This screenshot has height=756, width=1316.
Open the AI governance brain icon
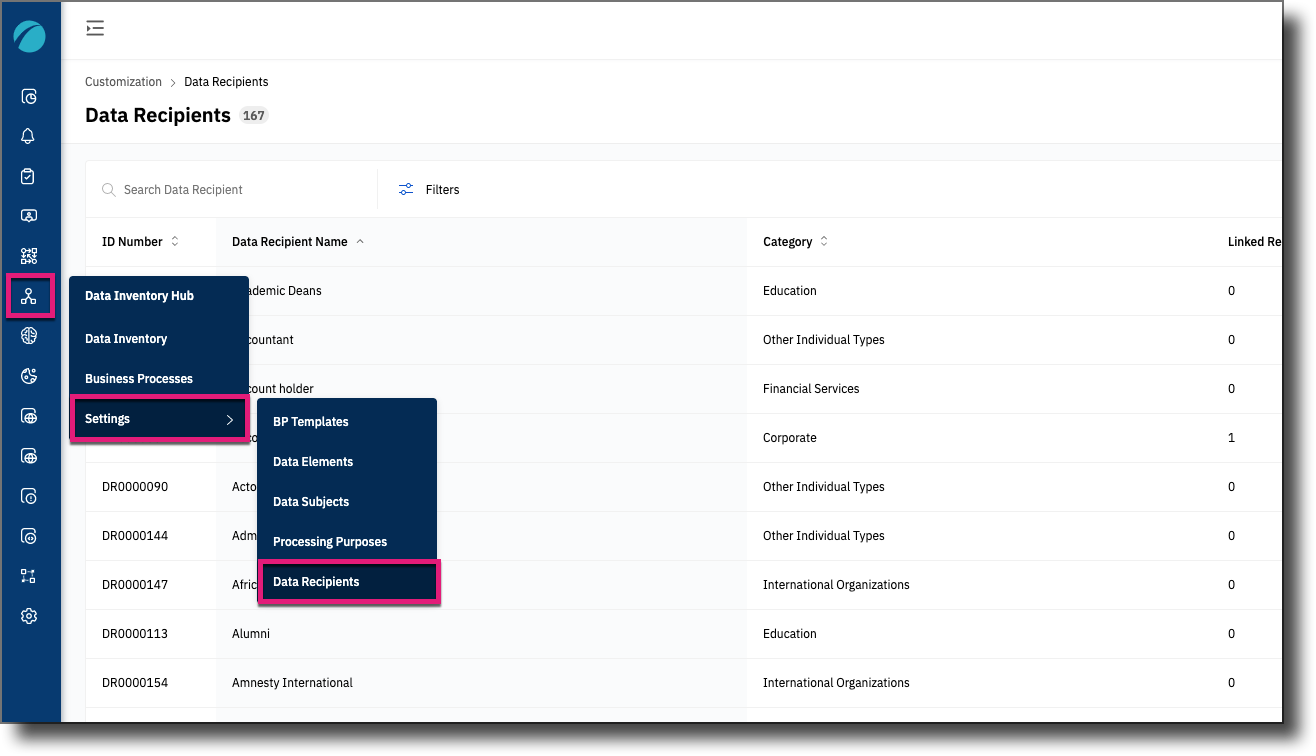point(30,336)
